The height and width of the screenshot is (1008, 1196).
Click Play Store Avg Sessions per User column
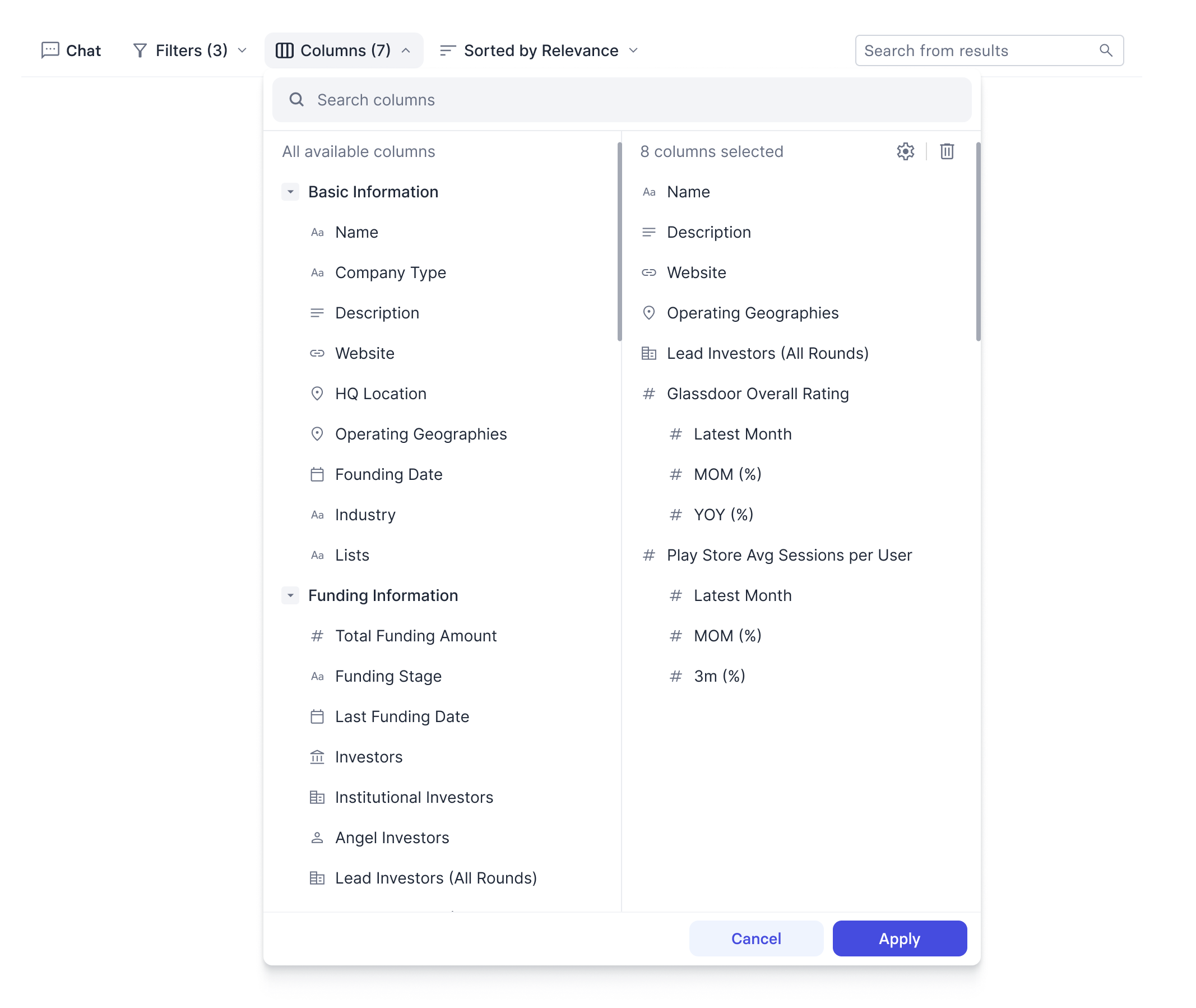pos(789,556)
